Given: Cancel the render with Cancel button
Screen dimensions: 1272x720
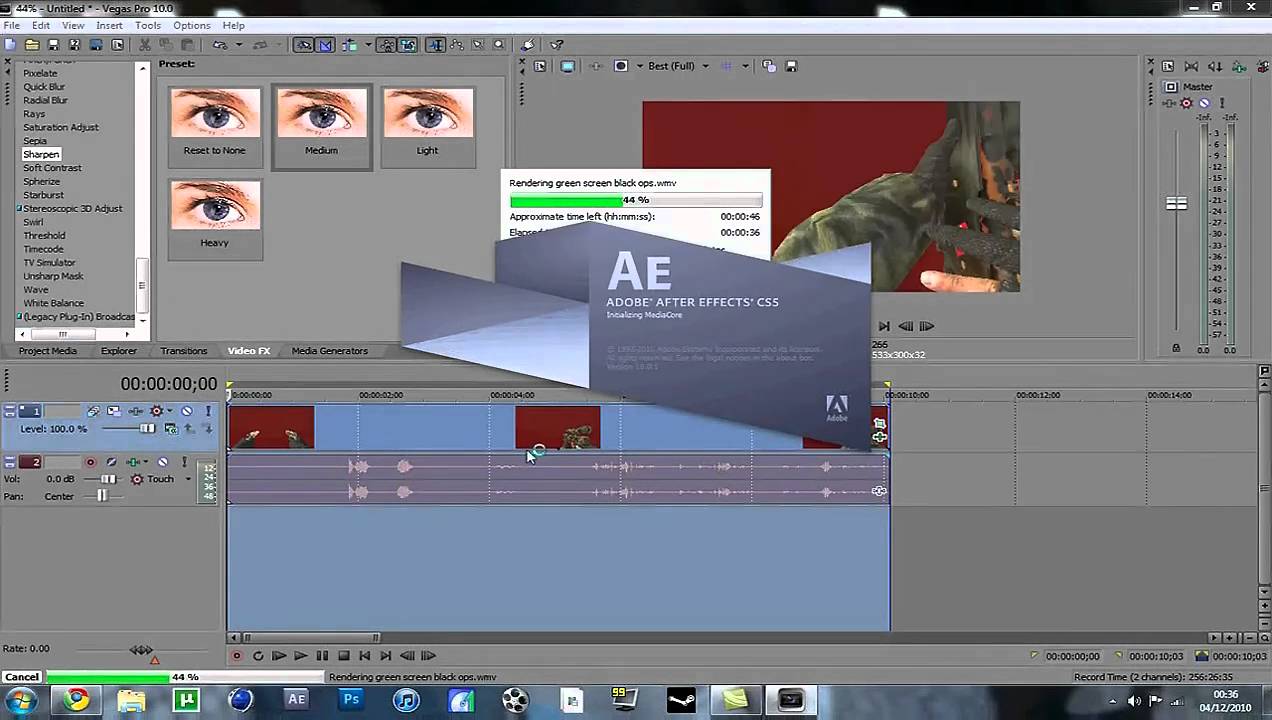Looking at the screenshot, I should click(x=22, y=677).
